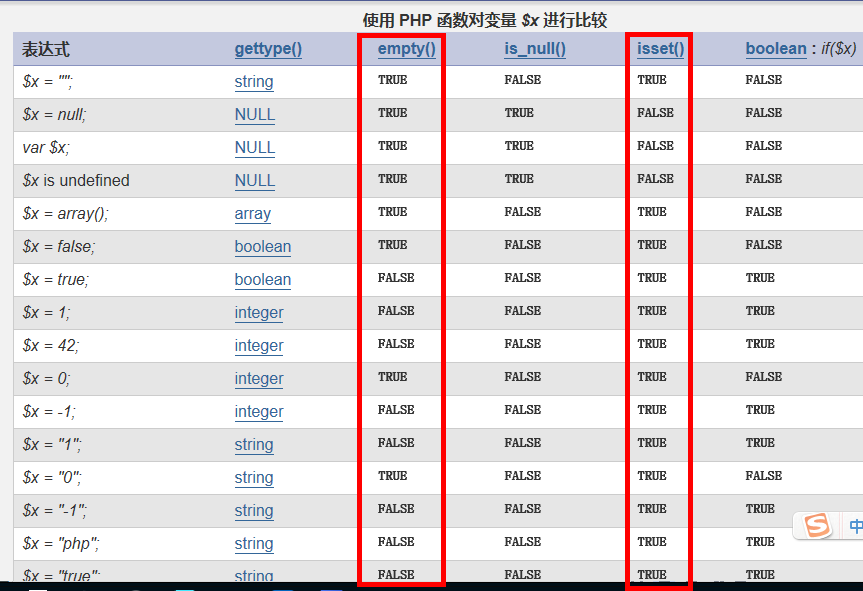The image size is (863, 591).
Task: Click the expression cell '$x = "";'
Action: (47, 81)
